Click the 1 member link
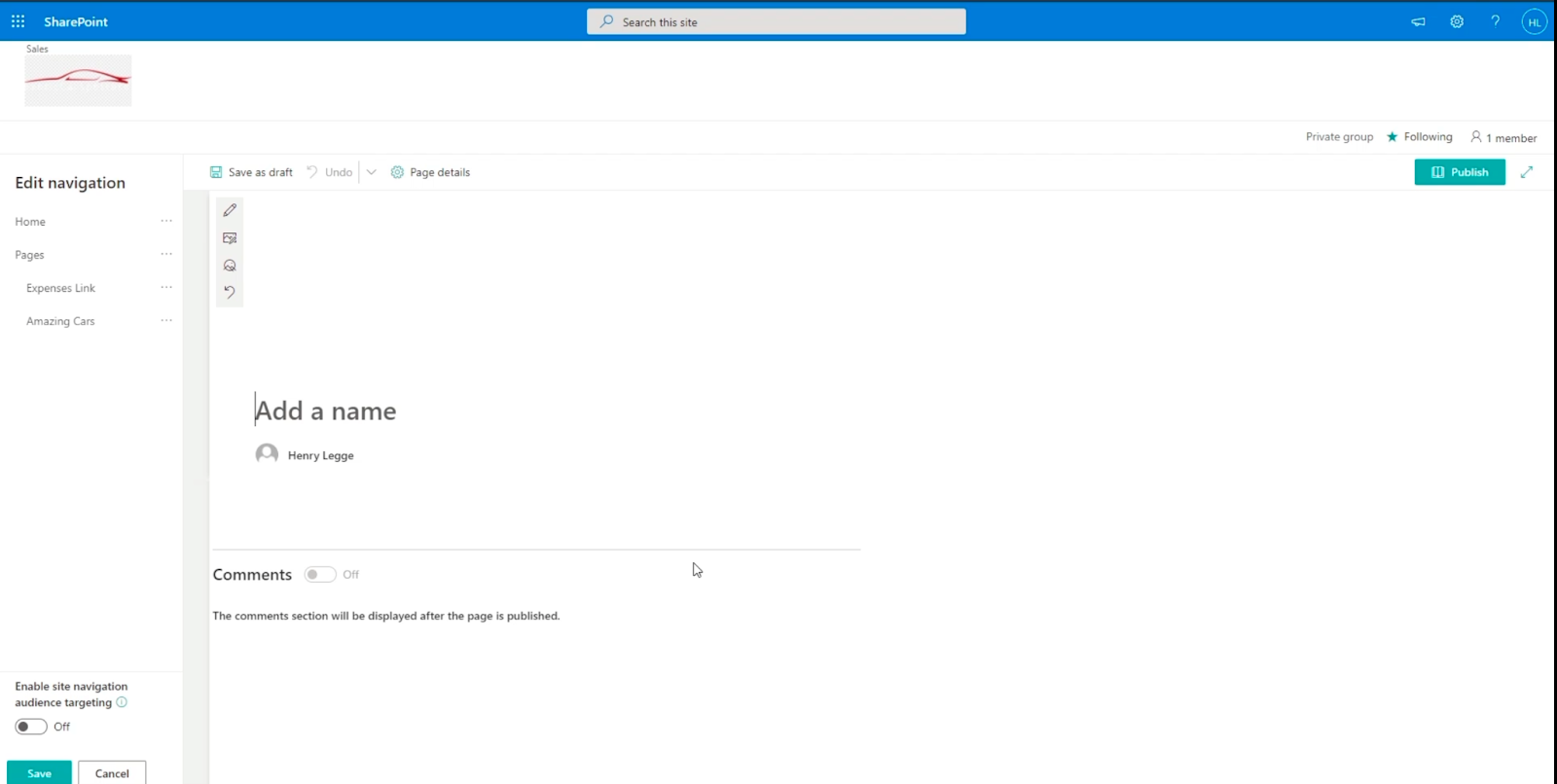 (1503, 137)
